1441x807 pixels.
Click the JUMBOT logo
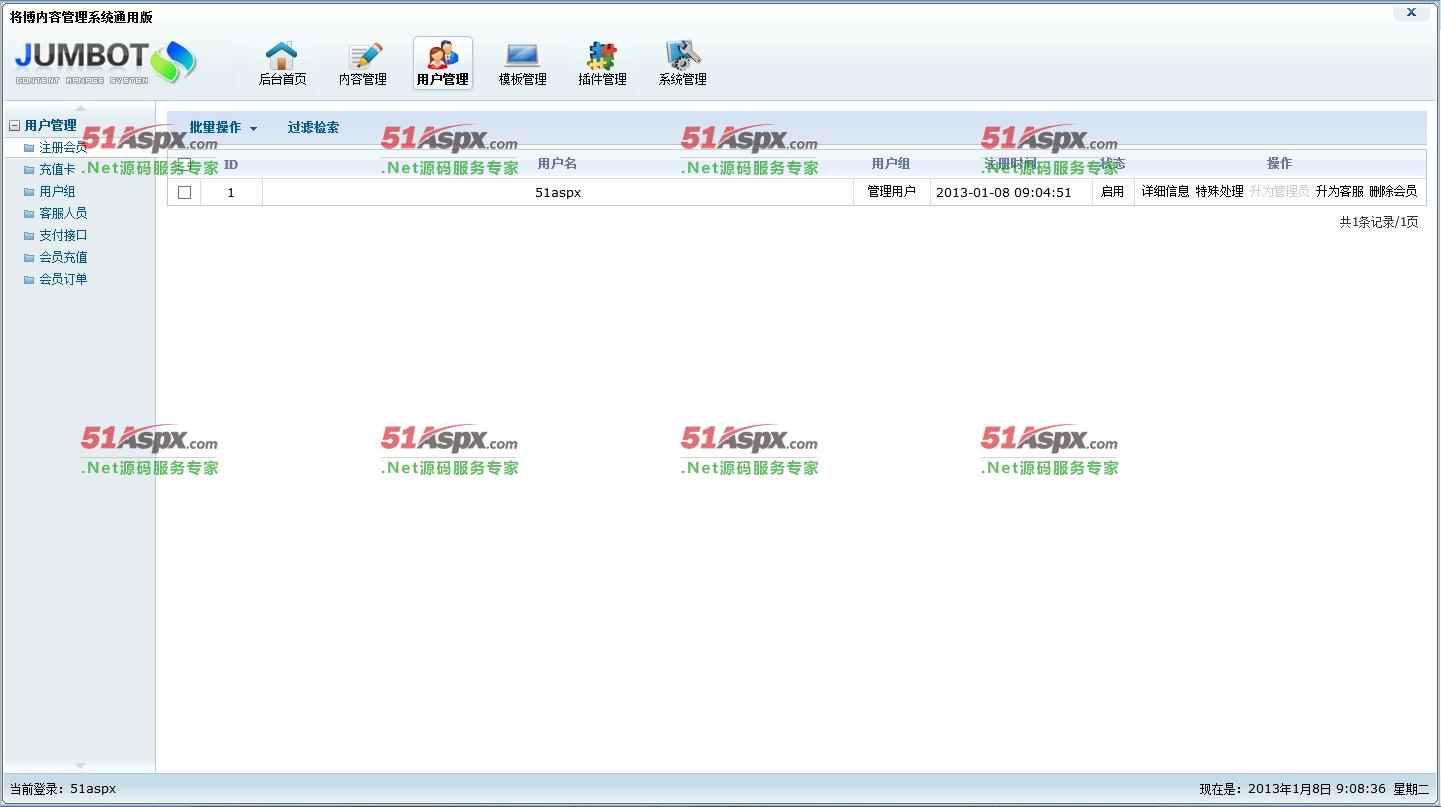pyautogui.click(x=105, y=62)
